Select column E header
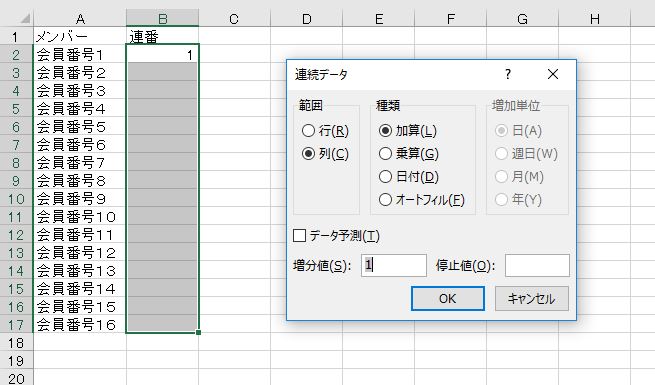 (x=379, y=18)
